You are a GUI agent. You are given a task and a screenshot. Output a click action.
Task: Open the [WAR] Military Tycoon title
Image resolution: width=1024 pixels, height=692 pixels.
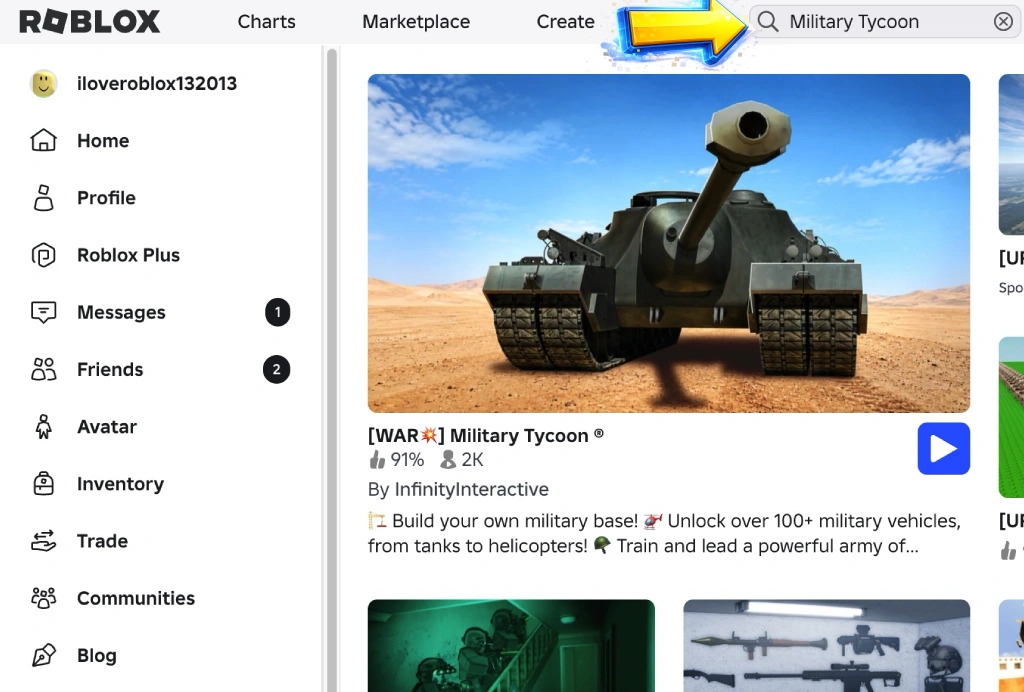[x=485, y=435]
